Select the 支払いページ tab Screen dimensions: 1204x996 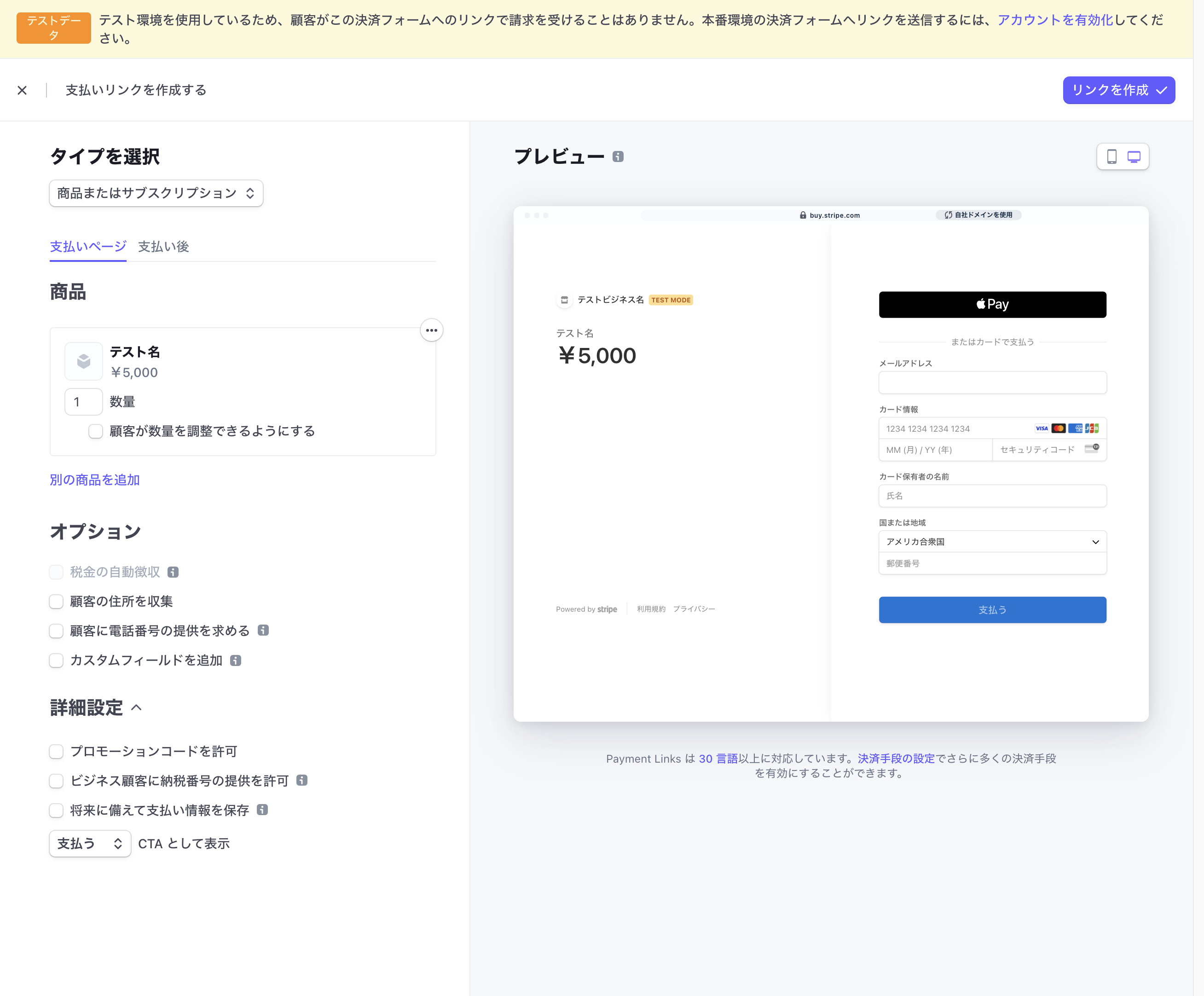click(87, 246)
